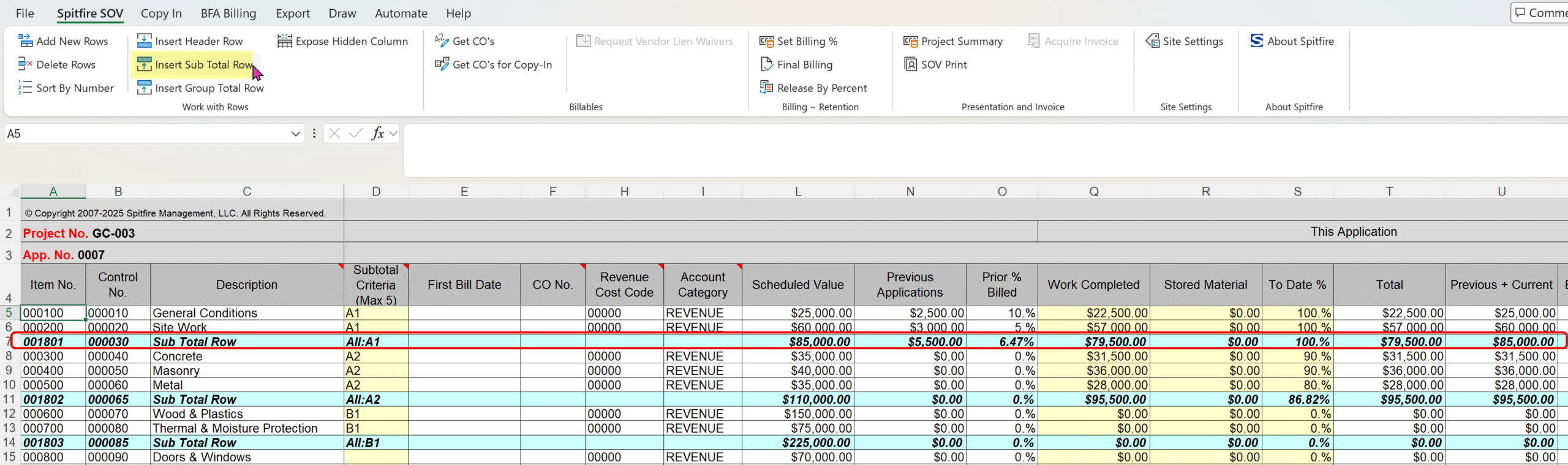This screenshot has height=465, width=1568.
Task: Click the Sort By Number icon
Action: pos(25,88)
